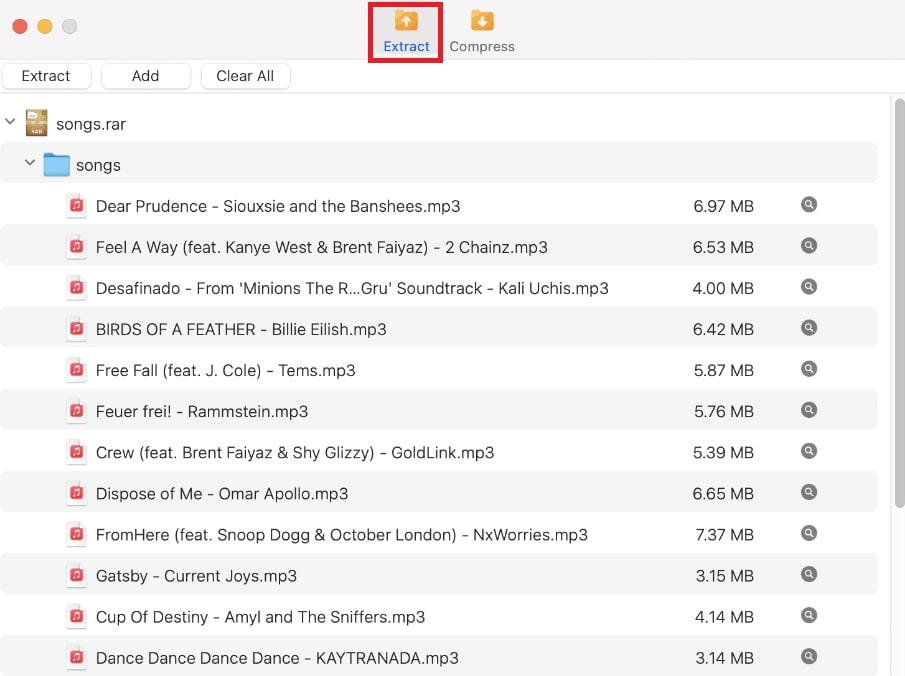Minimize the window with the yellow button
The image size is (905, 676).
(45, 27)
